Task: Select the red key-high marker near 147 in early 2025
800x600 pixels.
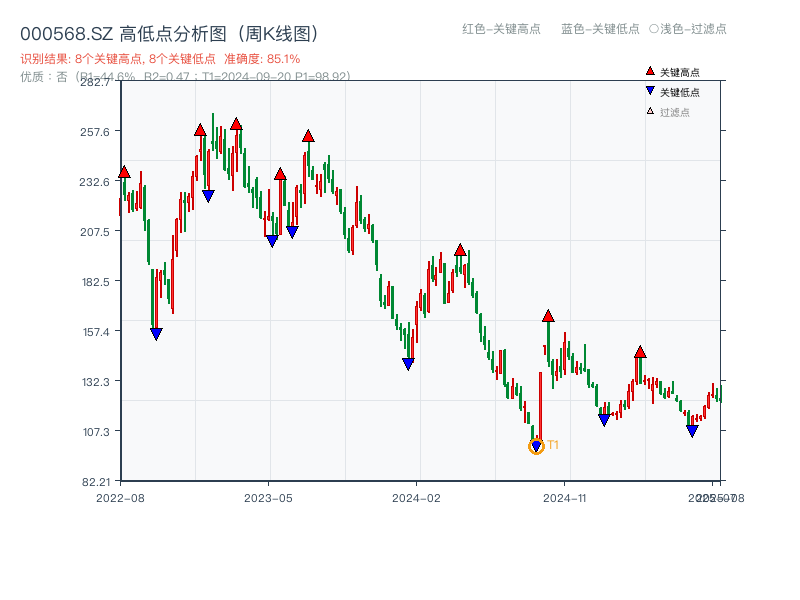Action: [x=640, y=352]
